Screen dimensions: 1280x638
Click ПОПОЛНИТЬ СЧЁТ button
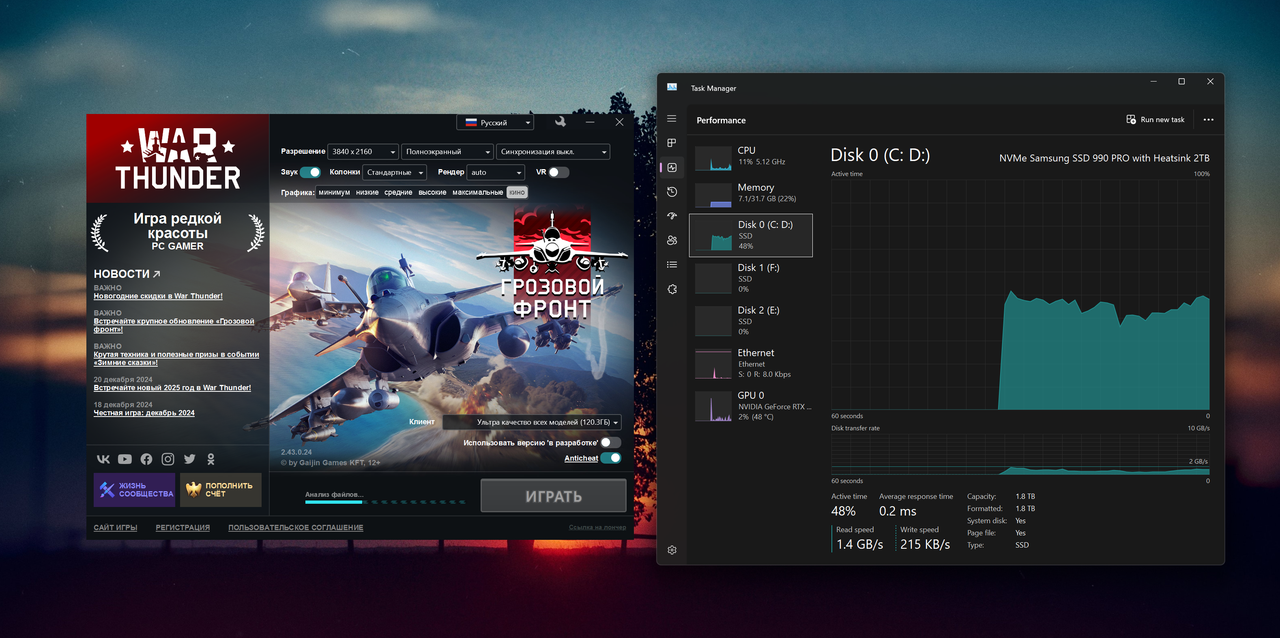[x=221, y=490]
